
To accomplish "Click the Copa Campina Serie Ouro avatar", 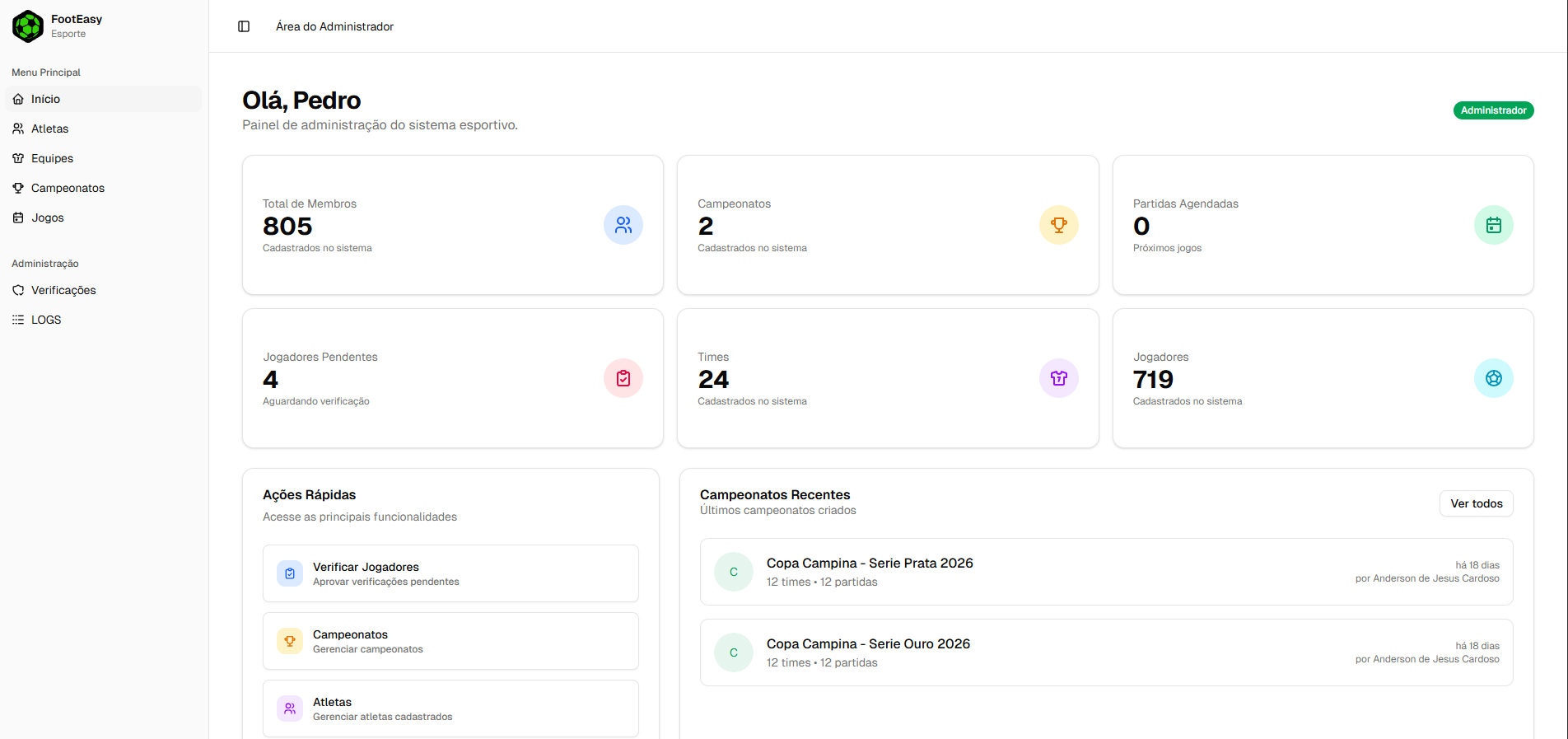I will (734, 652).
